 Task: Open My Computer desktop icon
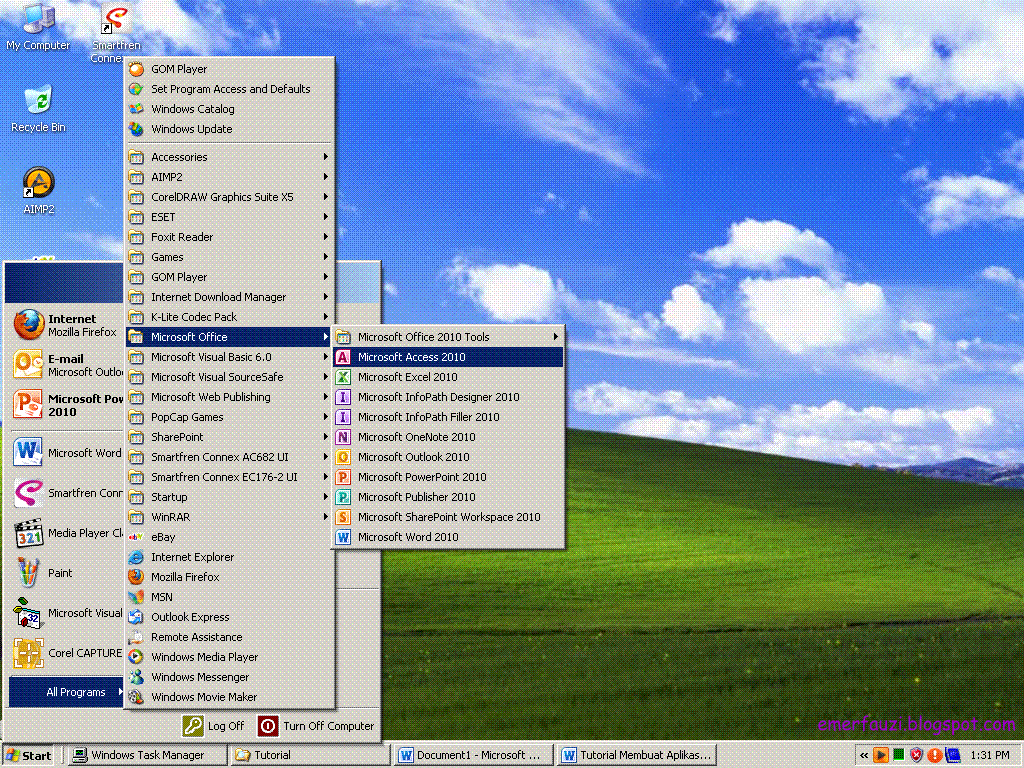point(38,26)
